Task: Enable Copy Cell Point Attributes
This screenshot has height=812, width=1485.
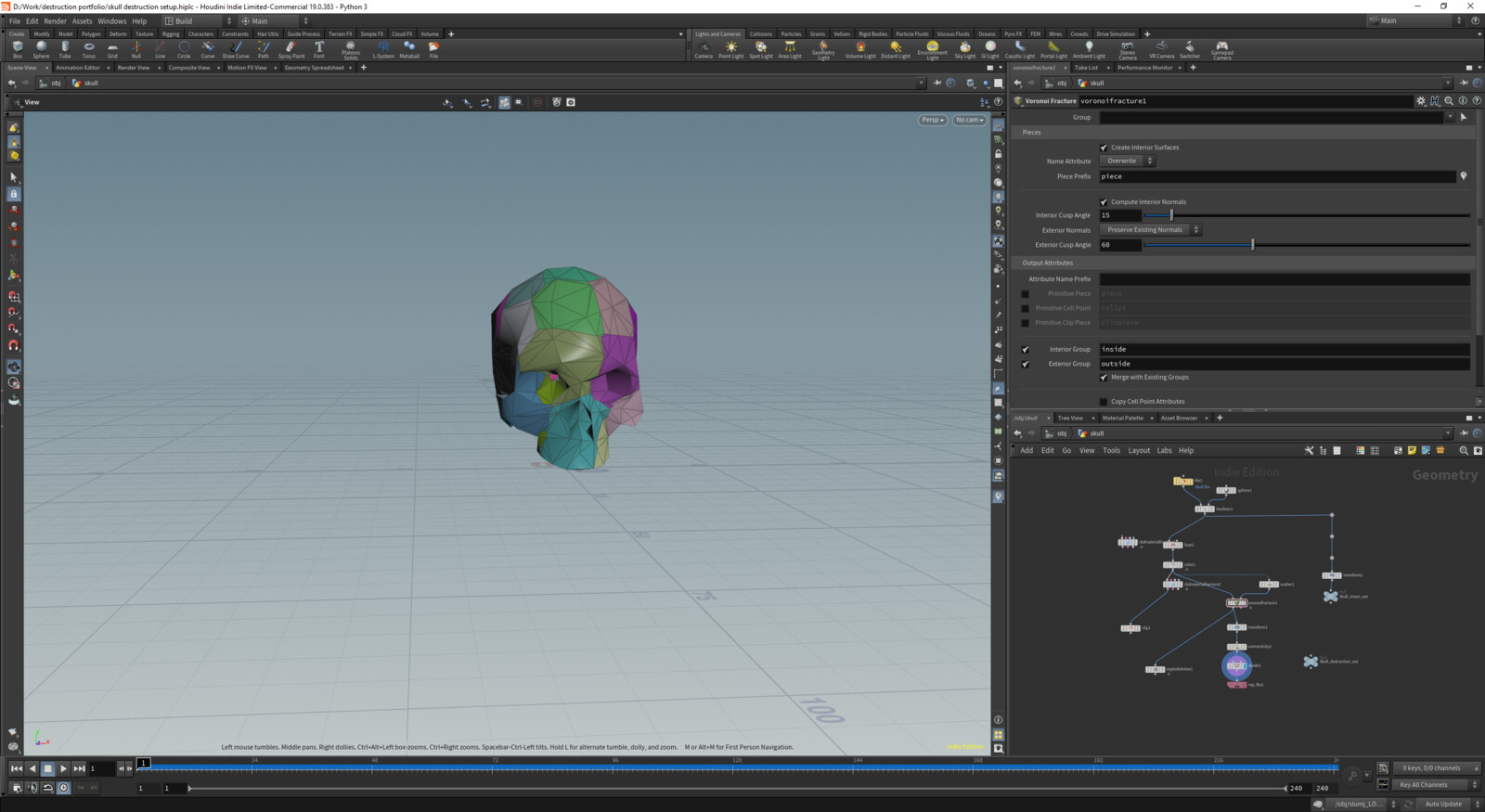Action: click(1104, 402)
